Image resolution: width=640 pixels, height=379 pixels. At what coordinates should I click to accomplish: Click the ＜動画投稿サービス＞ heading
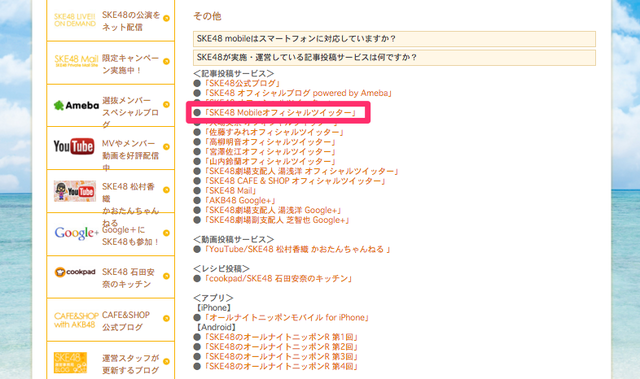click(234, 239)
